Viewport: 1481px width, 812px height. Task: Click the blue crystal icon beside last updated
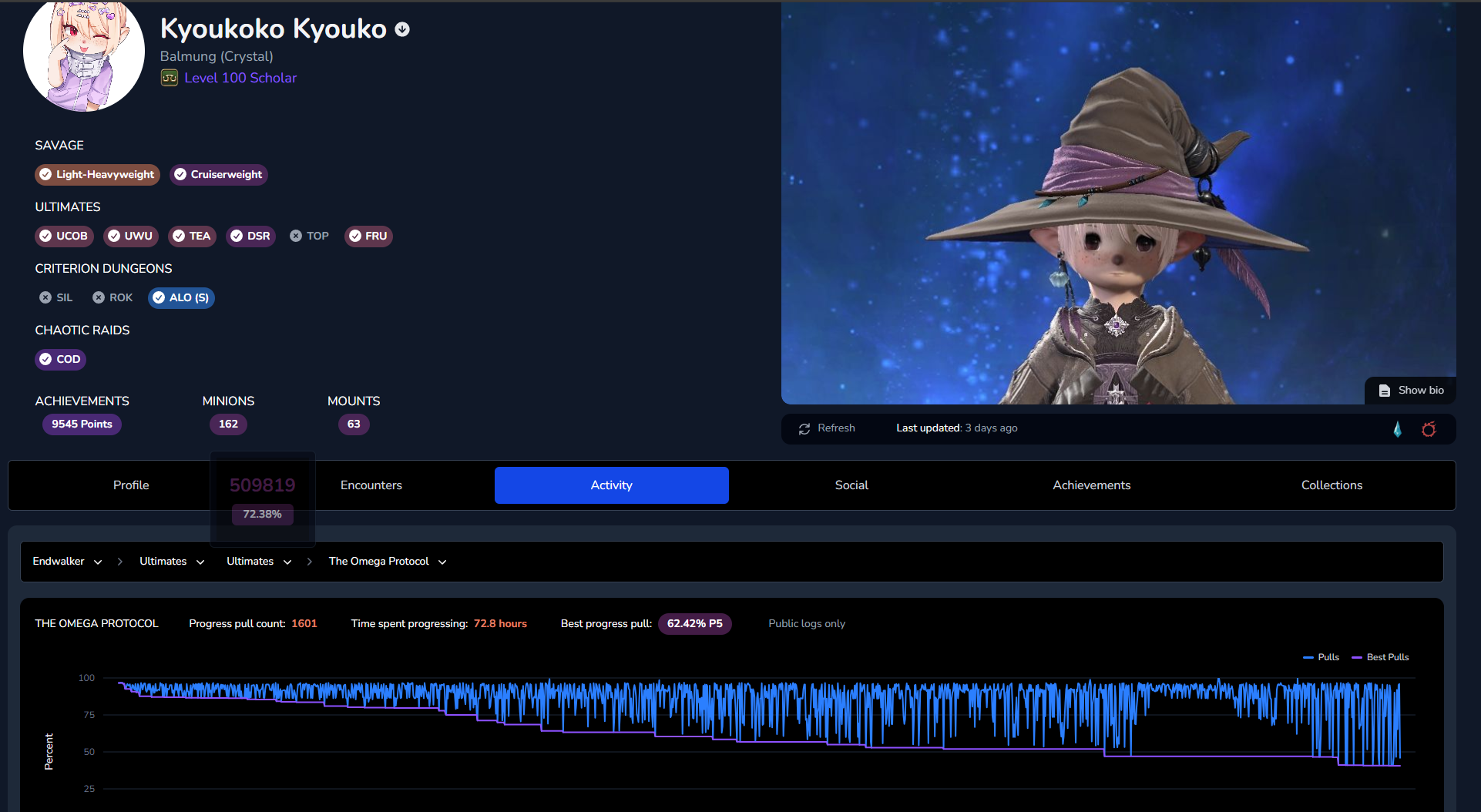[x=1397, y=429]
